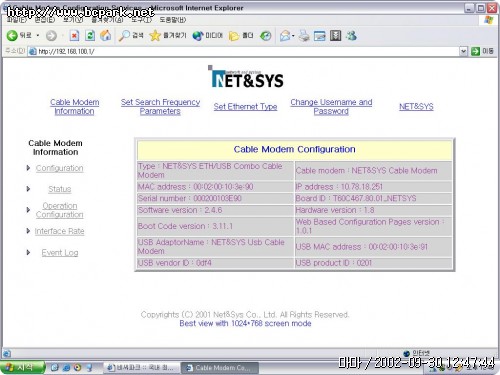Click the MAC address table cell
Screen dimensions: 500x375
[215, 187]
